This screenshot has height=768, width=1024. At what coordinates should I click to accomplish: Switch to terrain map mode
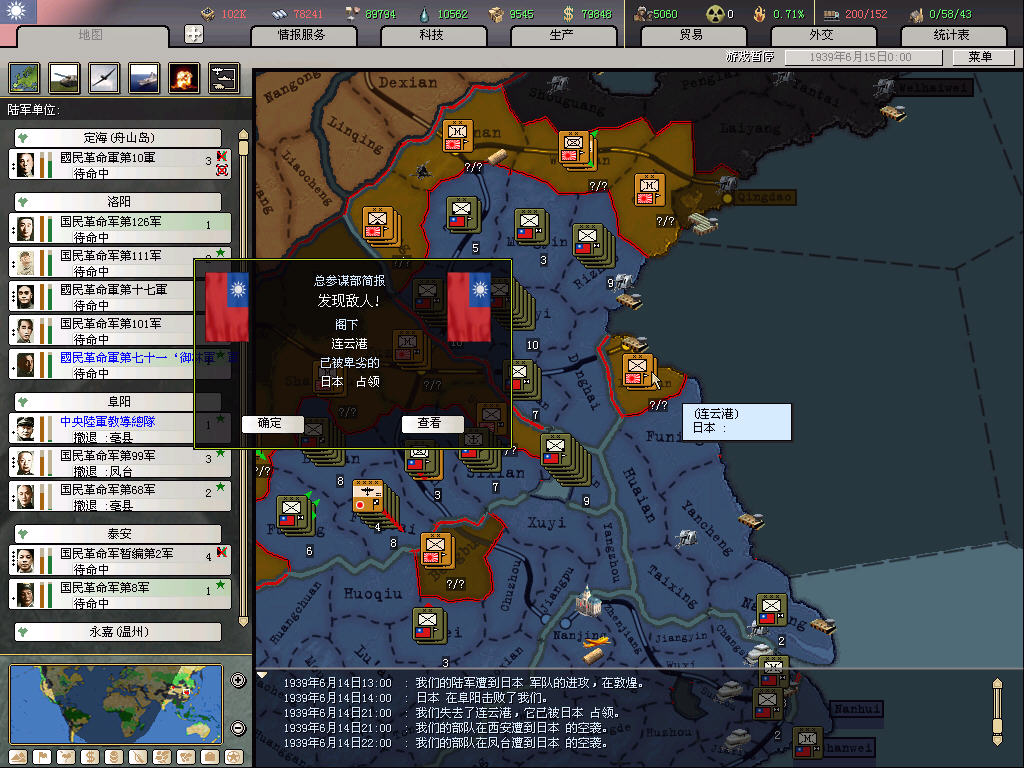[x=18, y=757]
